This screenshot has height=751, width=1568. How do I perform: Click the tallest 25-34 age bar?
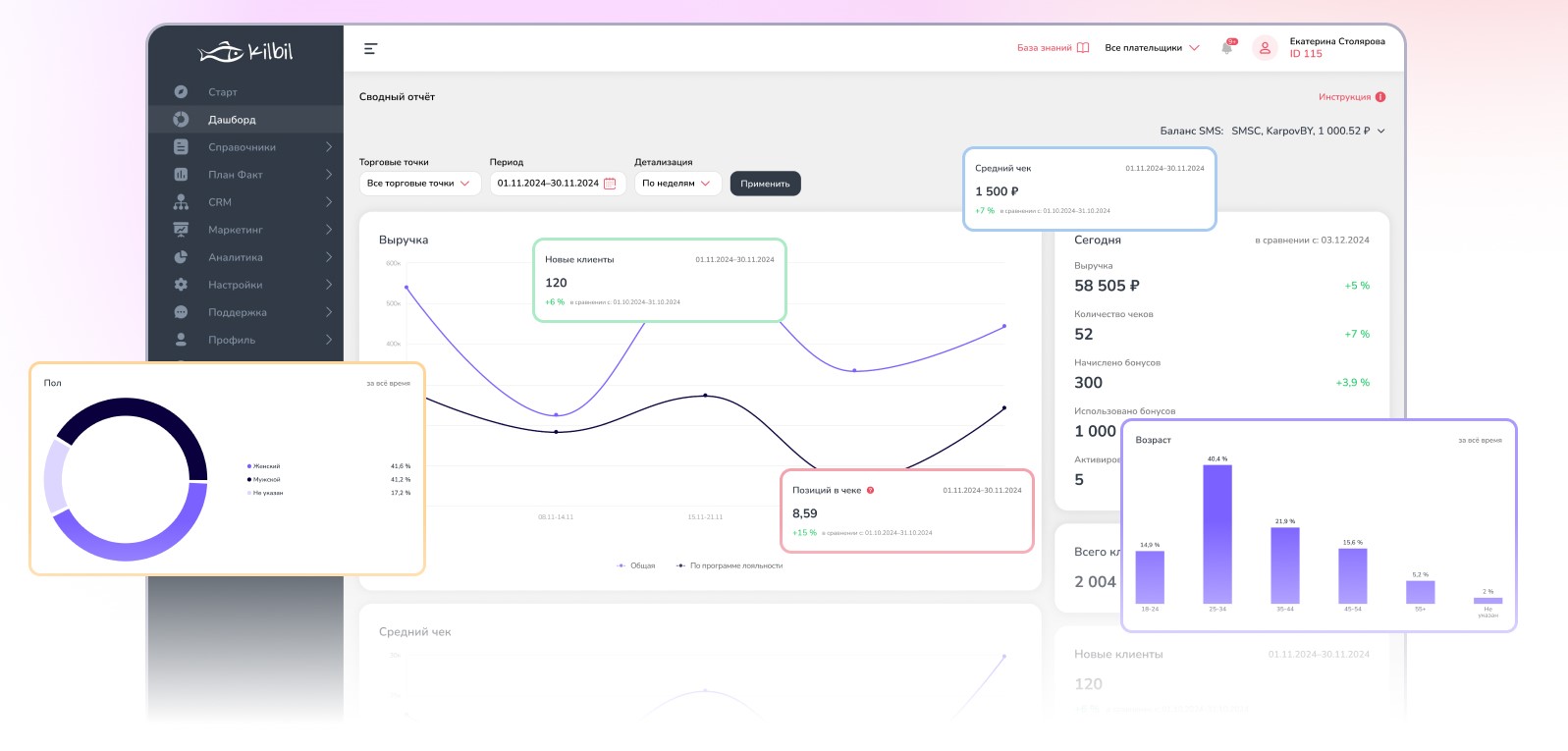1217,534
